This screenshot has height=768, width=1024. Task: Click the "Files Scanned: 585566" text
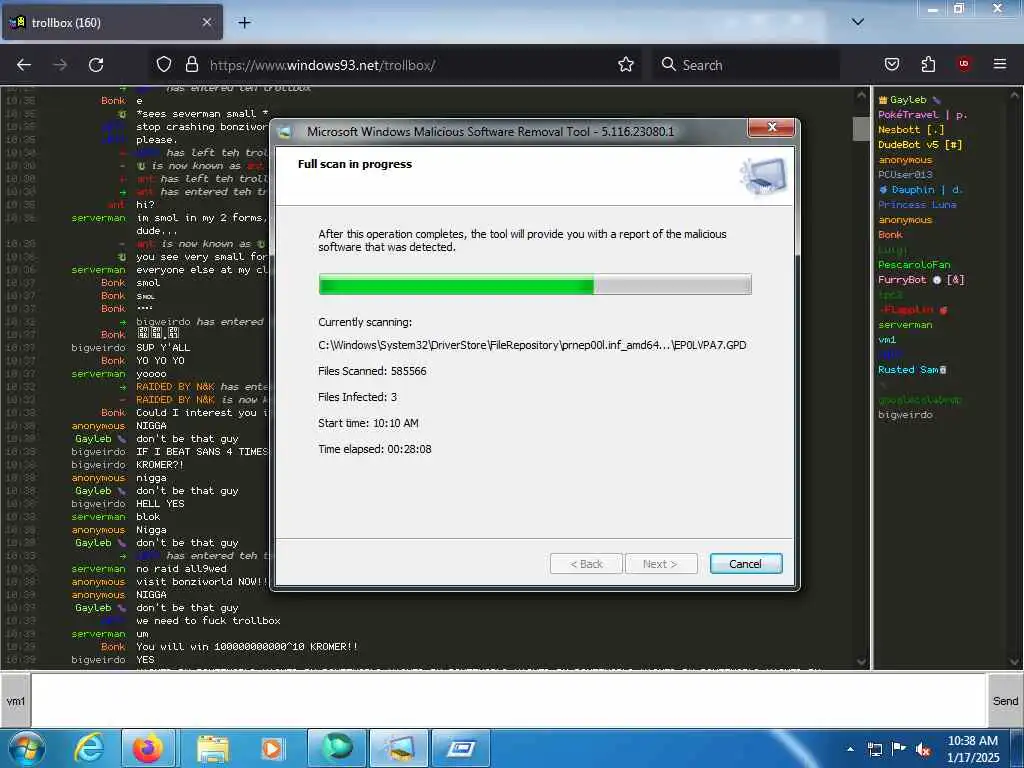click(372, 371)
